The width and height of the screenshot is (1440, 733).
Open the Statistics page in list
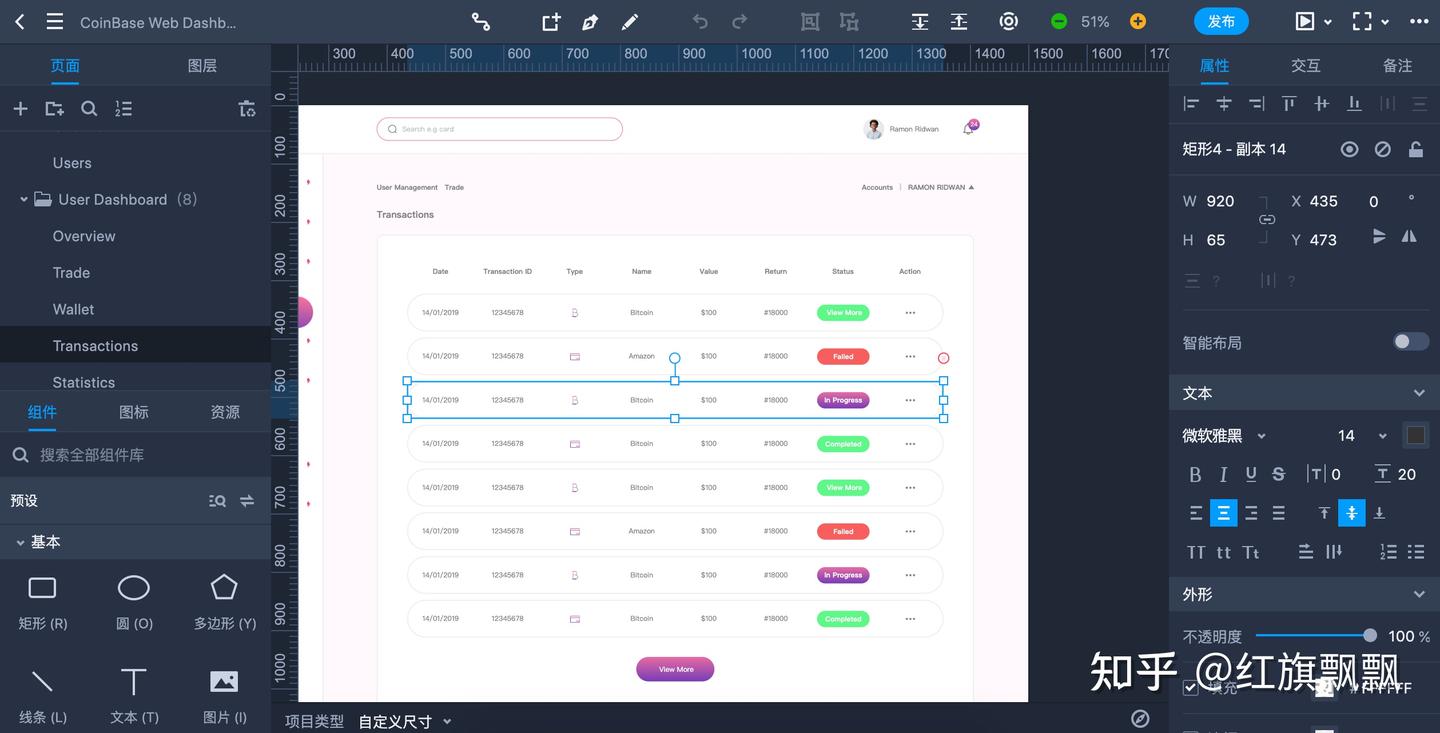click(84, 382)
